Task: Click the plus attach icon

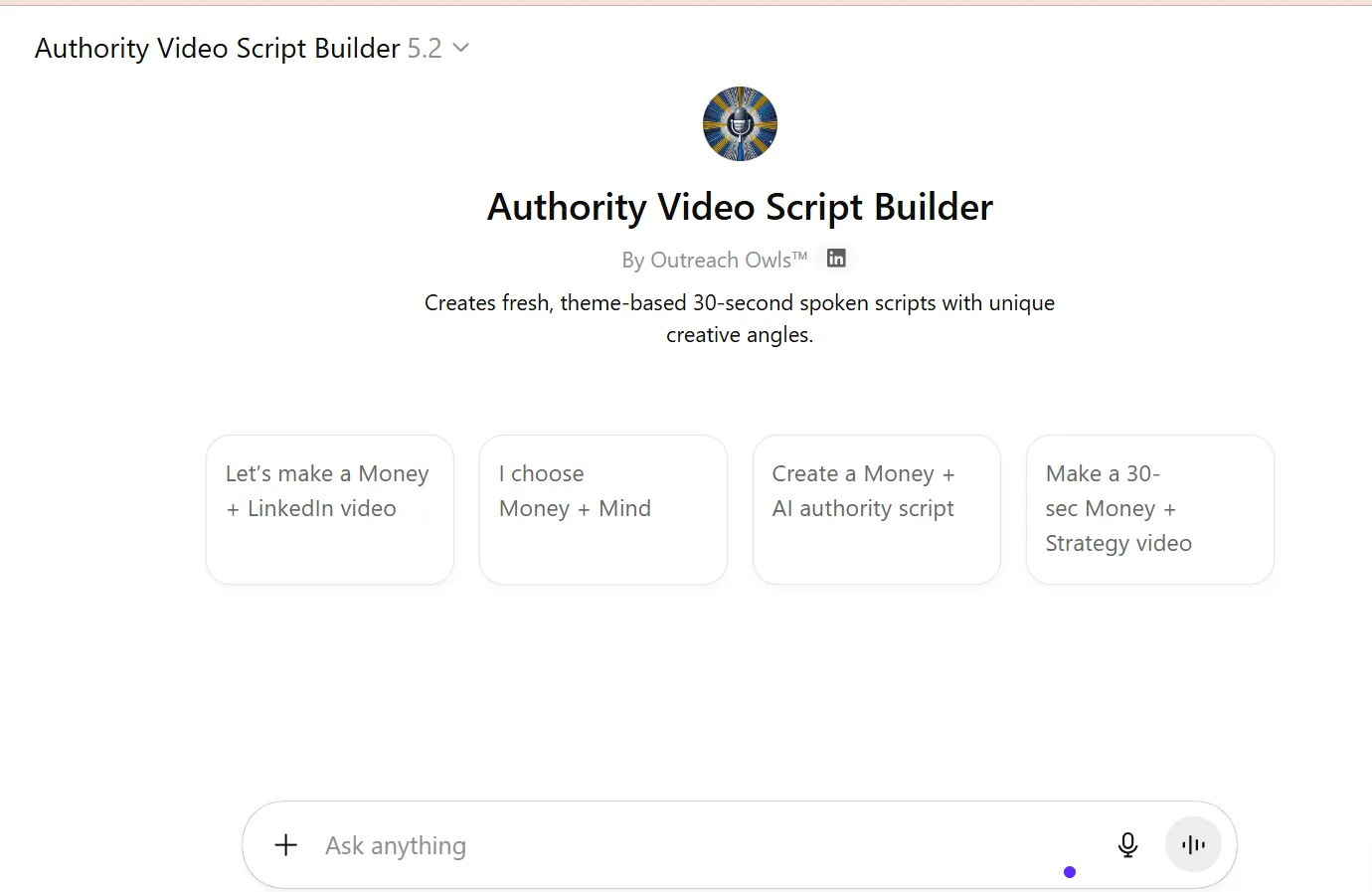Action: point(286,845)
